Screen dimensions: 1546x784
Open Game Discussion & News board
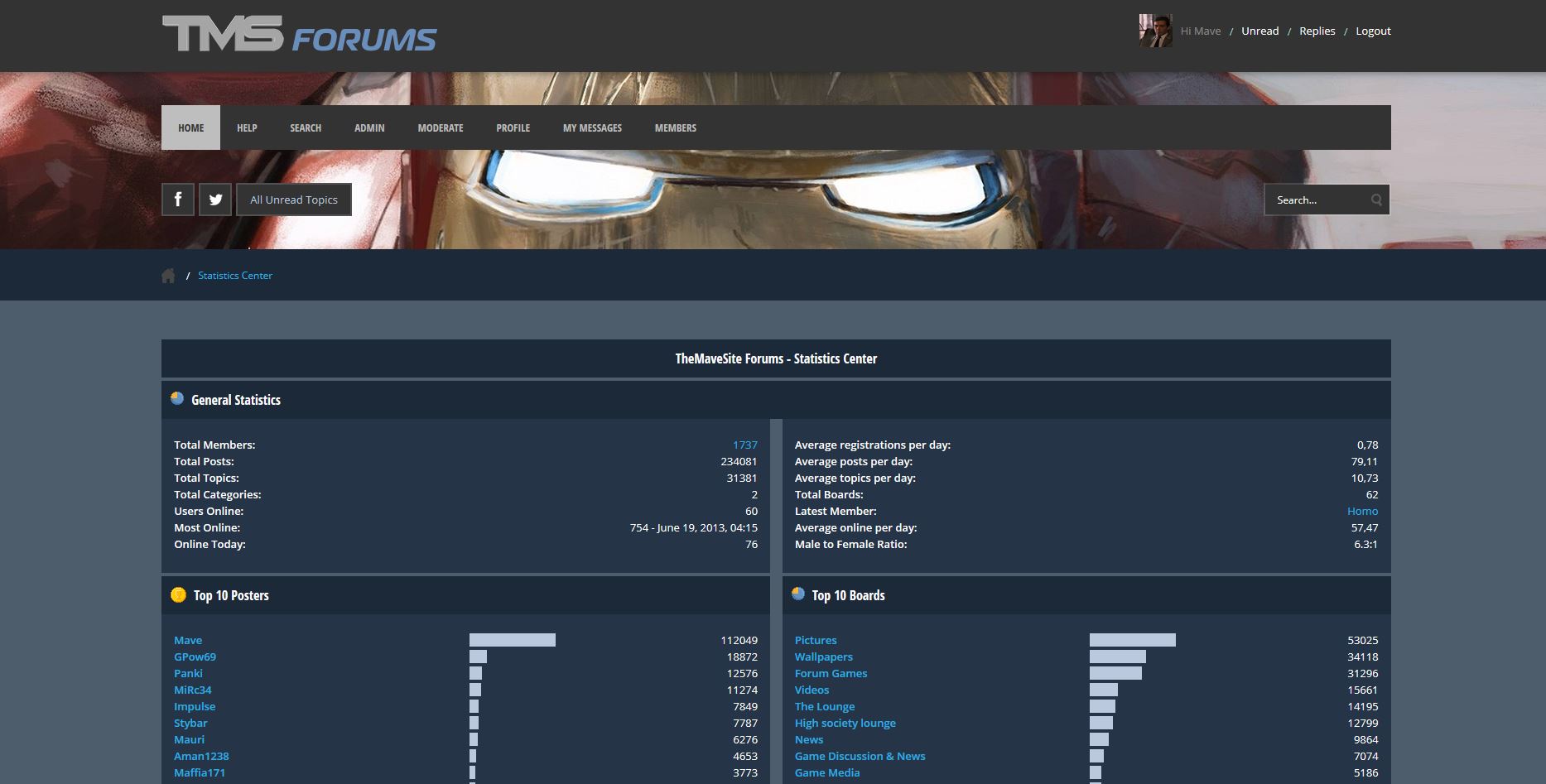tap(860, 756)
